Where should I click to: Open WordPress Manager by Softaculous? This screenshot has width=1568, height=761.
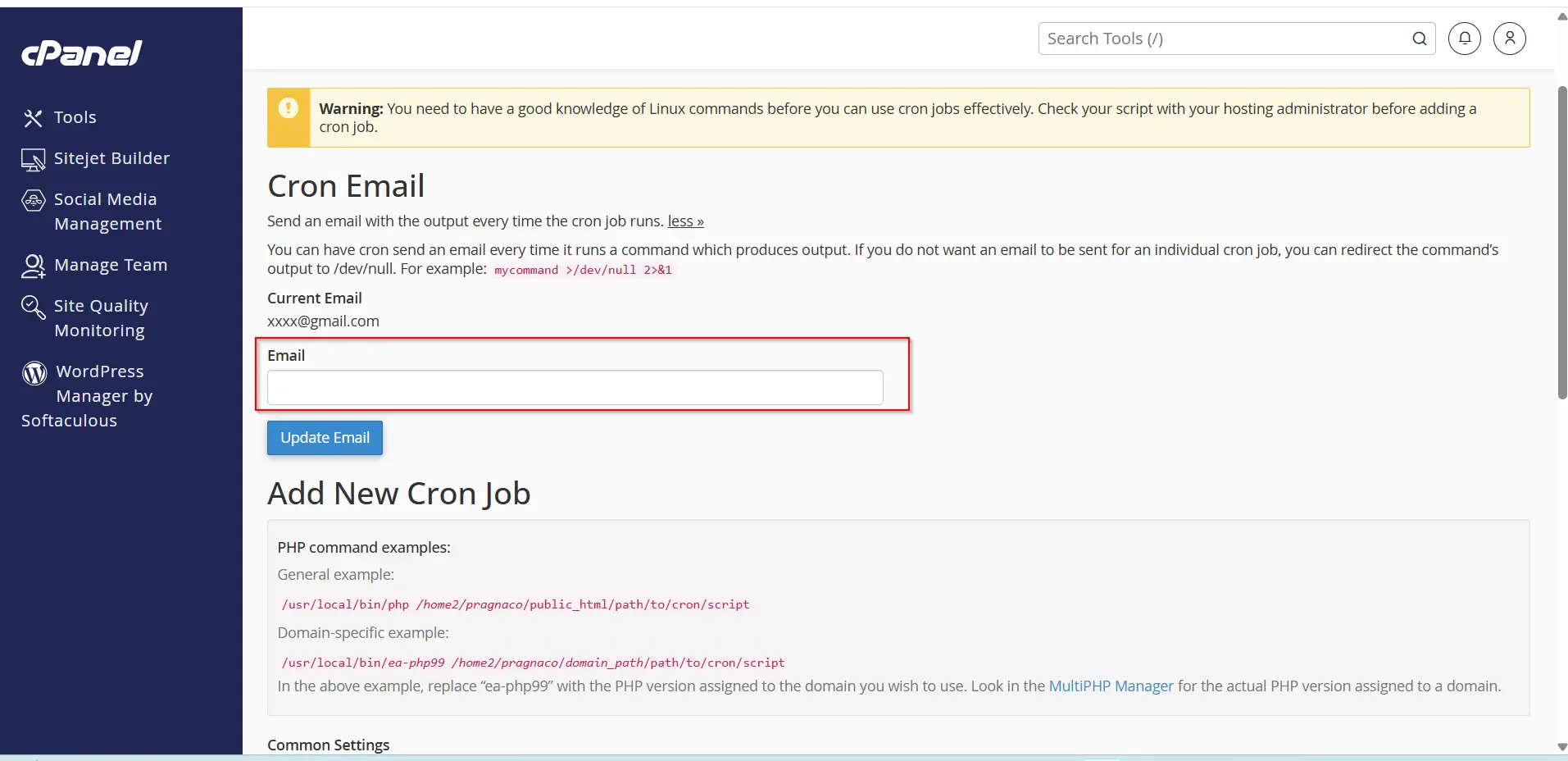[87, 396]
